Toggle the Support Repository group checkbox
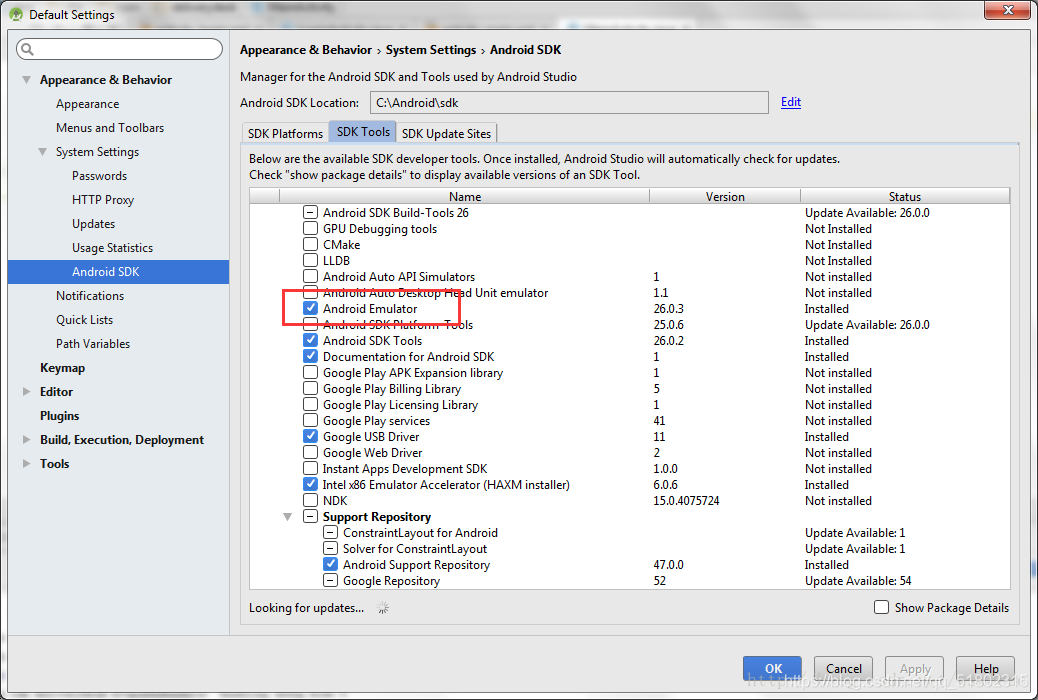The height and width of the screenshot is (700, 1038). click(310, 517)
